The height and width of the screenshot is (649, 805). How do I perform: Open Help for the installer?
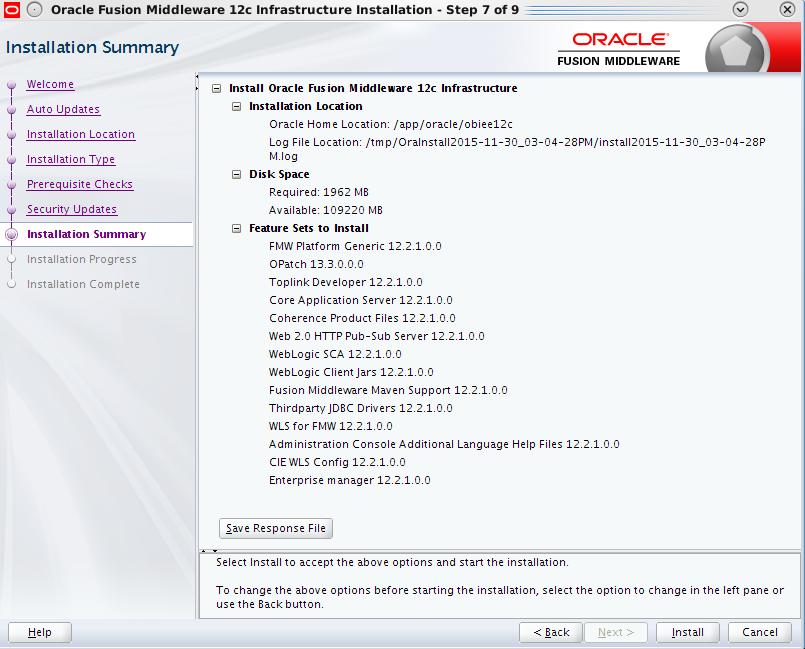click(40, 632)
